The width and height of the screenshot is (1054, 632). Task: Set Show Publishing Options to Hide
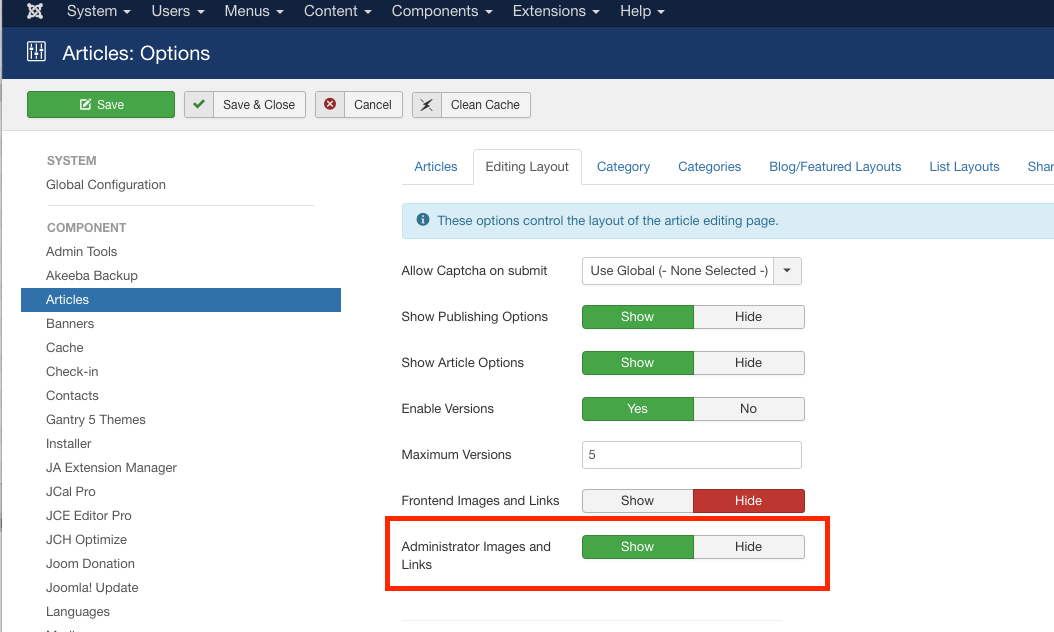tap(748, 317)
